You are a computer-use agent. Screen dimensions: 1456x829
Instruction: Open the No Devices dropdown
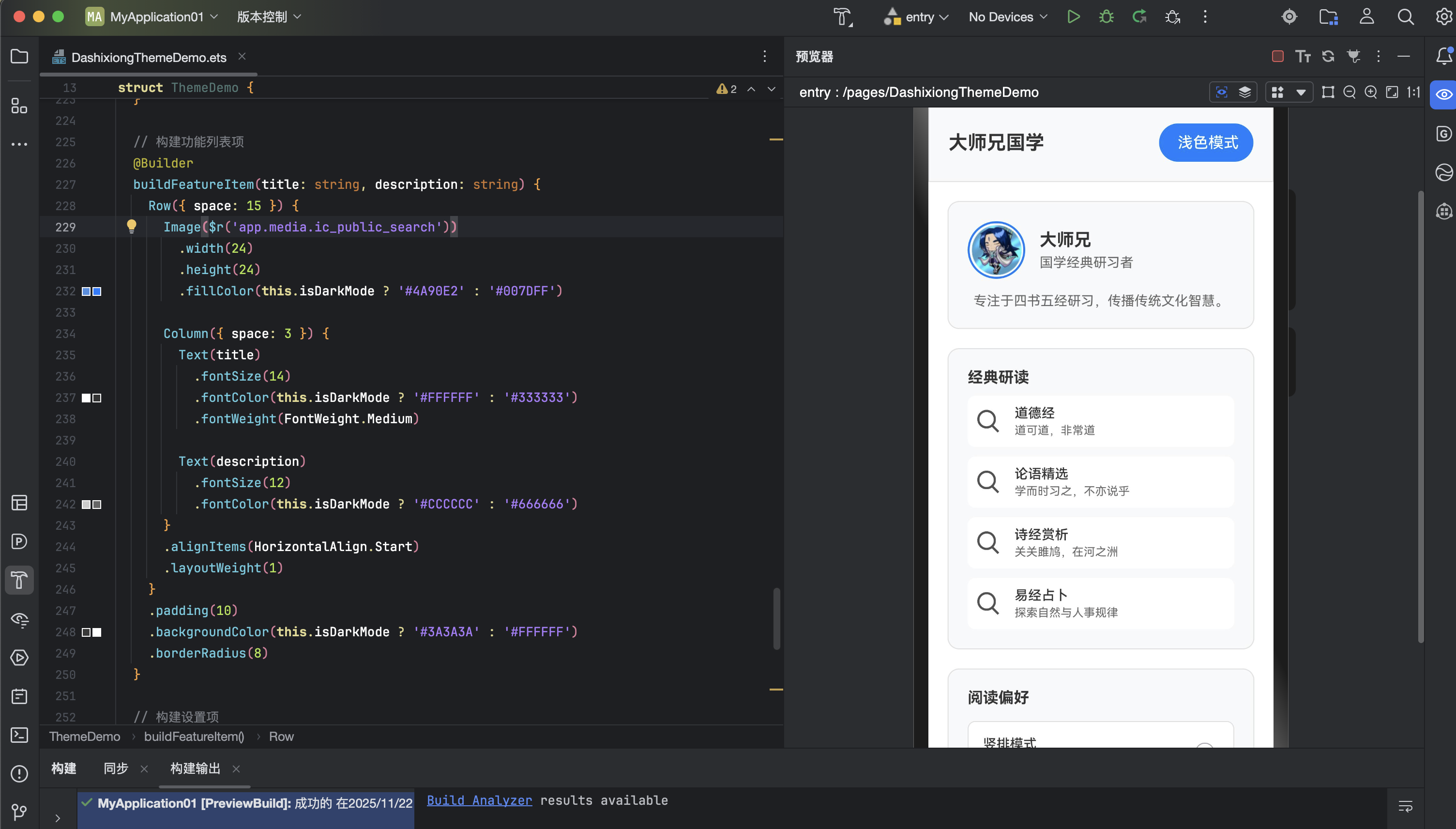(x=1007, y=16)
